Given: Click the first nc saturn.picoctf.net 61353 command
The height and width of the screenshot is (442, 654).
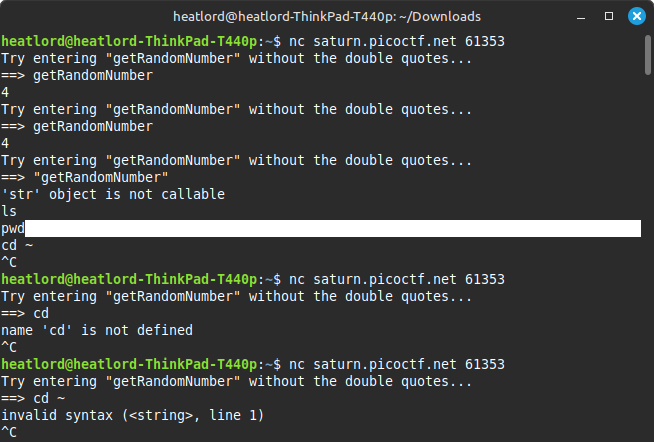Looking at the screenshot, I should (397, 41).
